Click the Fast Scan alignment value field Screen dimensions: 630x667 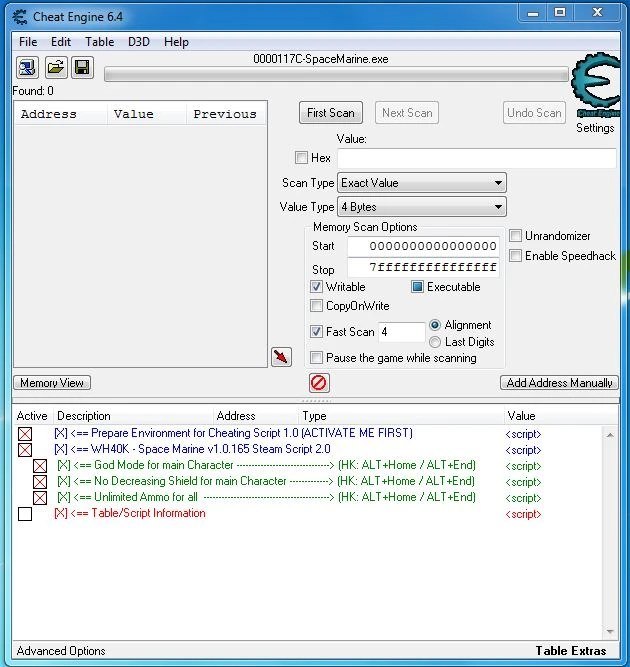click(401, 332)
